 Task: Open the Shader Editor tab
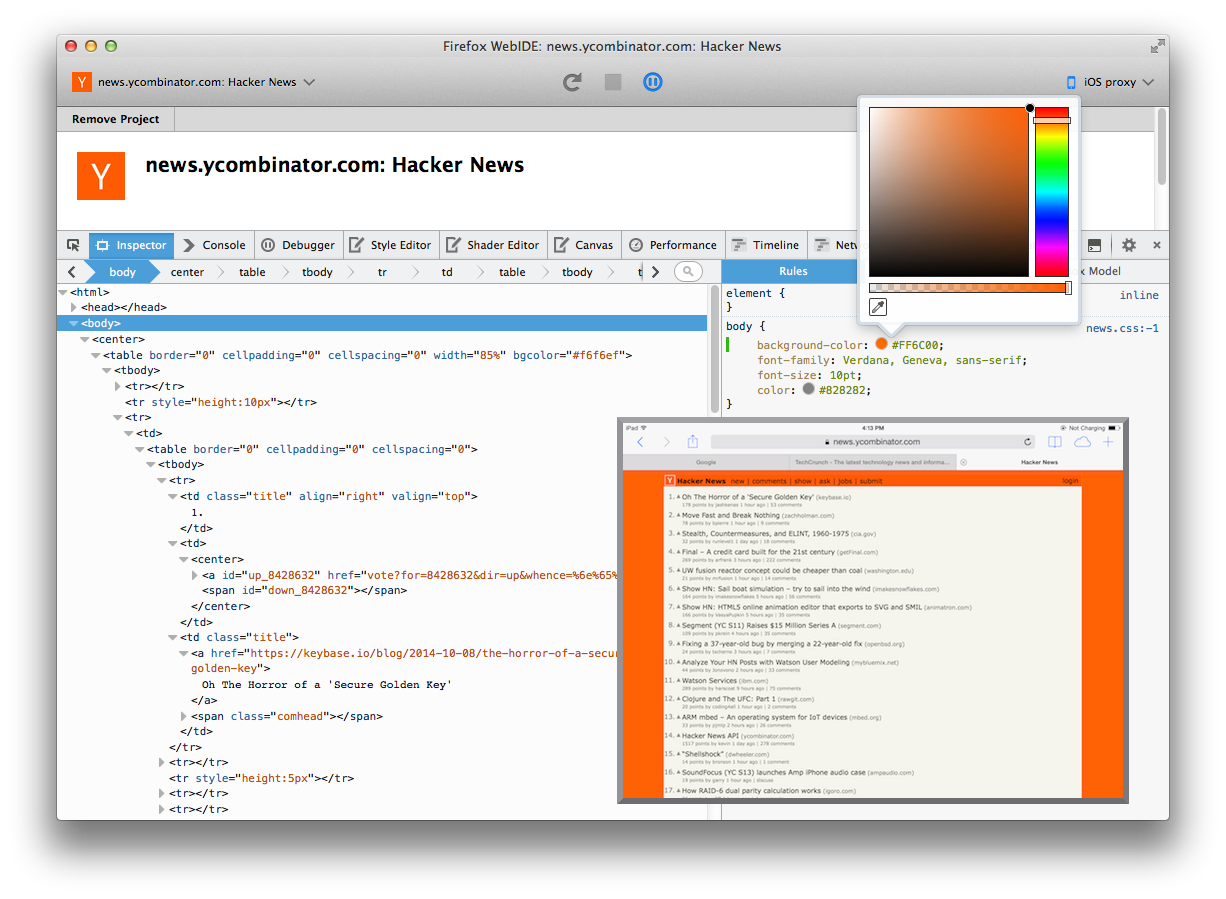tap(494, 245)
